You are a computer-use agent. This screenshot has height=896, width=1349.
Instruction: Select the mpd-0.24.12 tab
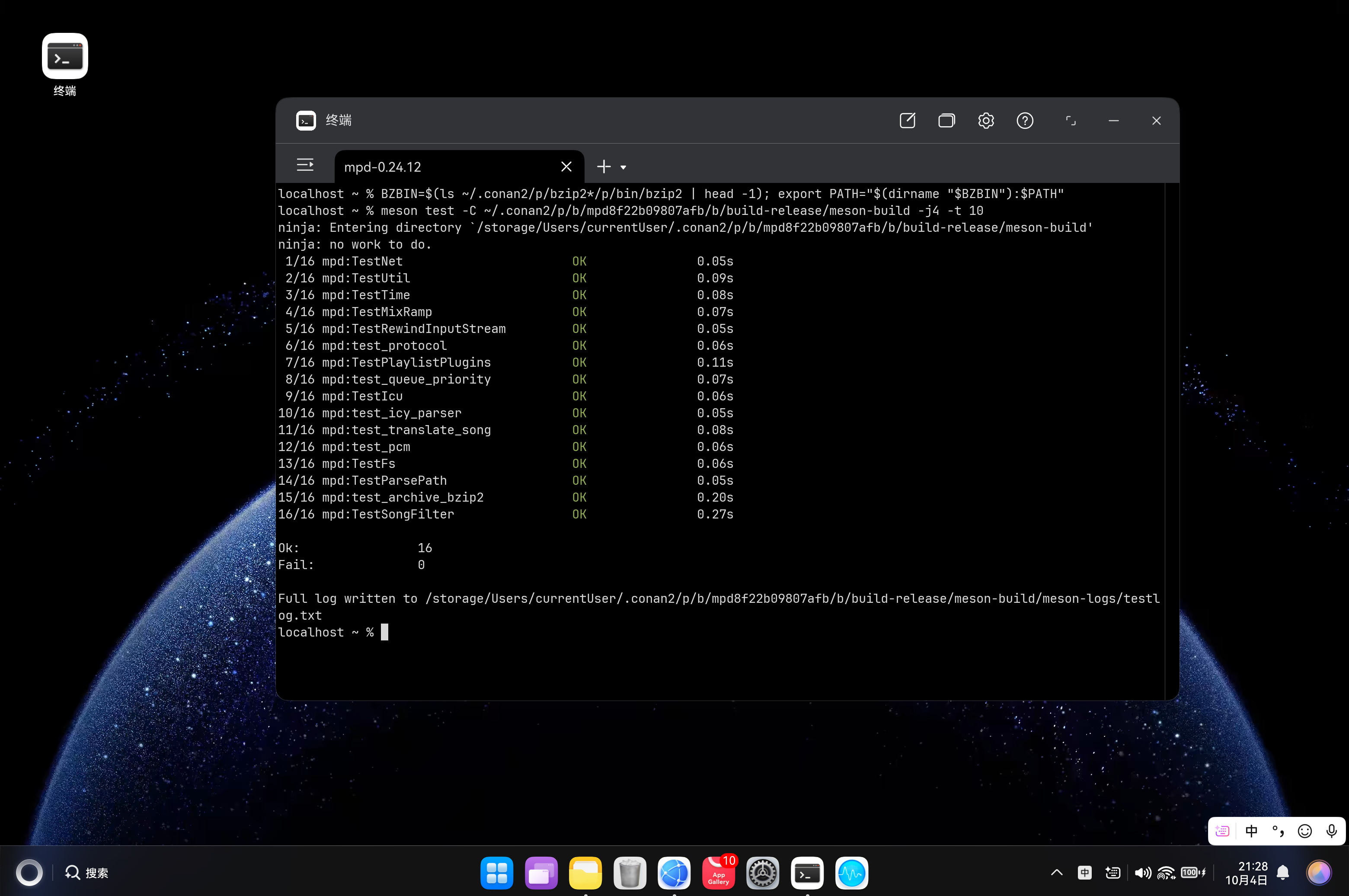(x=459, y=167)
